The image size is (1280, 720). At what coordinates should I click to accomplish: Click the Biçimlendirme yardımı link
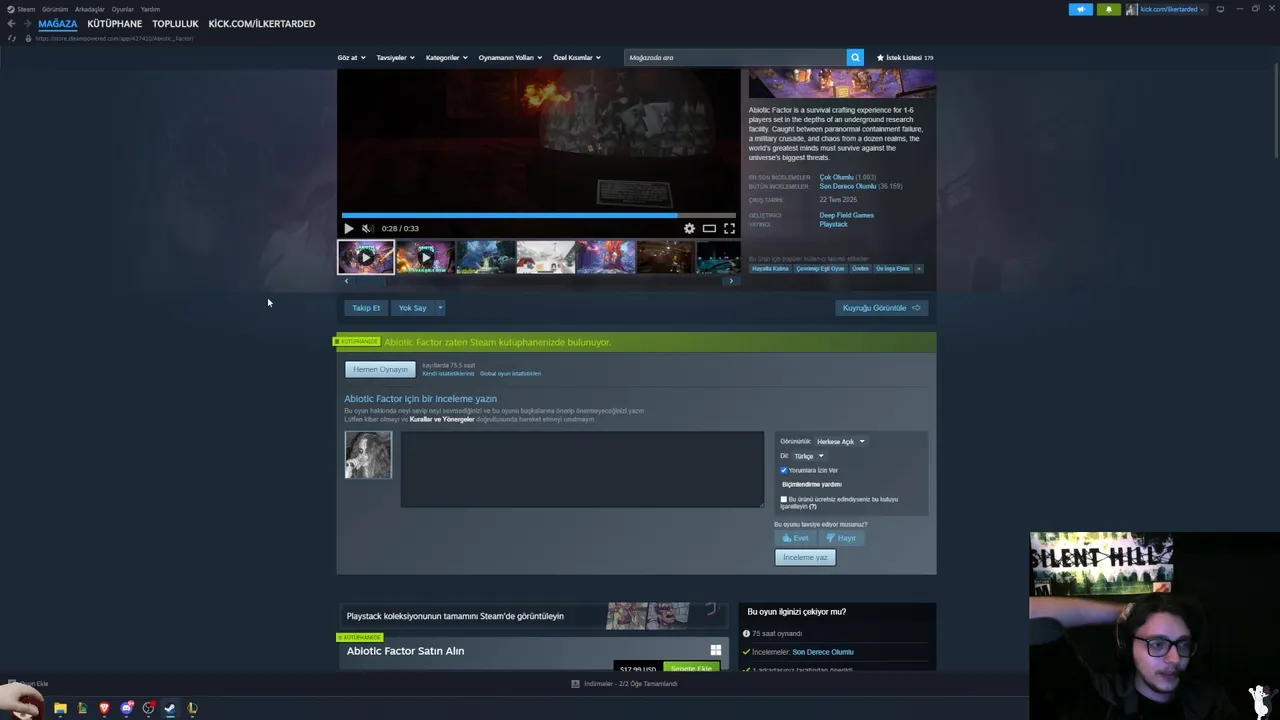click(811, 484)
